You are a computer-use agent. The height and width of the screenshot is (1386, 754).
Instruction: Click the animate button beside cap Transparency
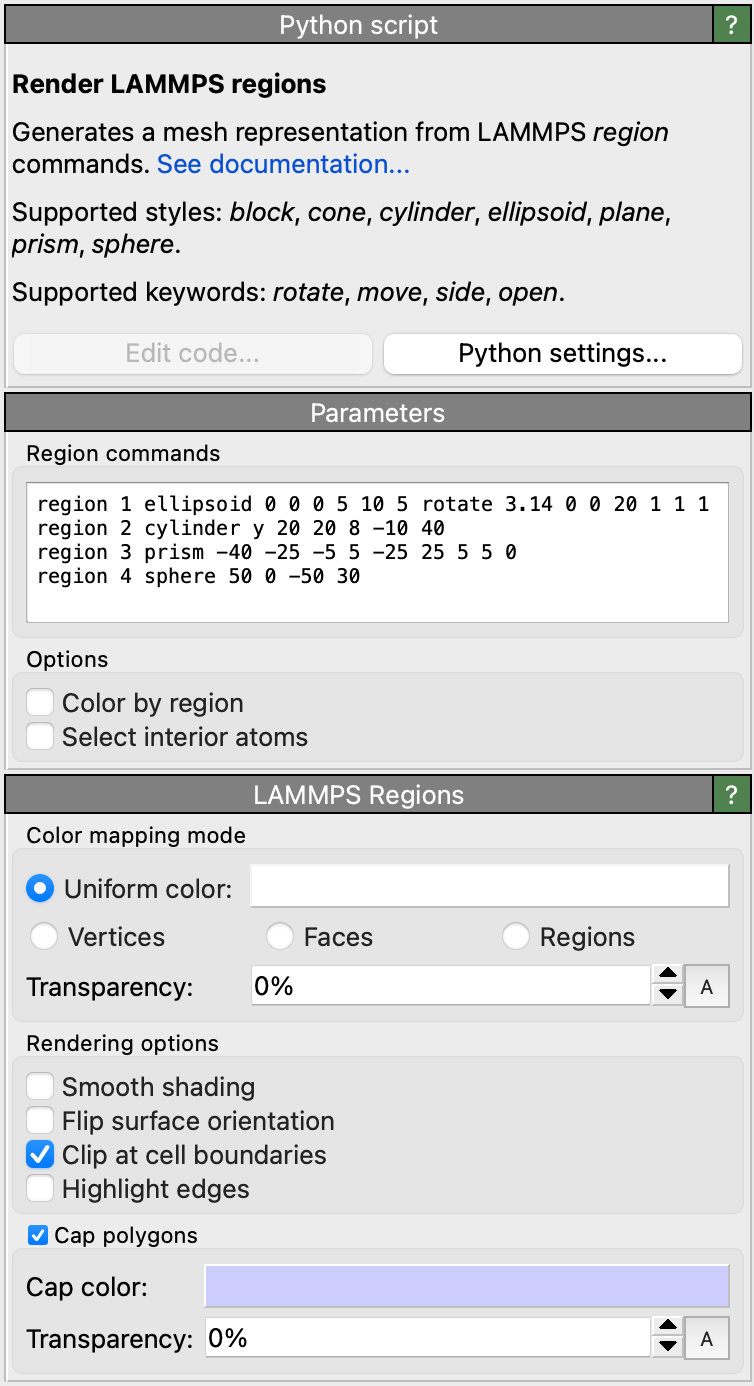click(707, 1339)
